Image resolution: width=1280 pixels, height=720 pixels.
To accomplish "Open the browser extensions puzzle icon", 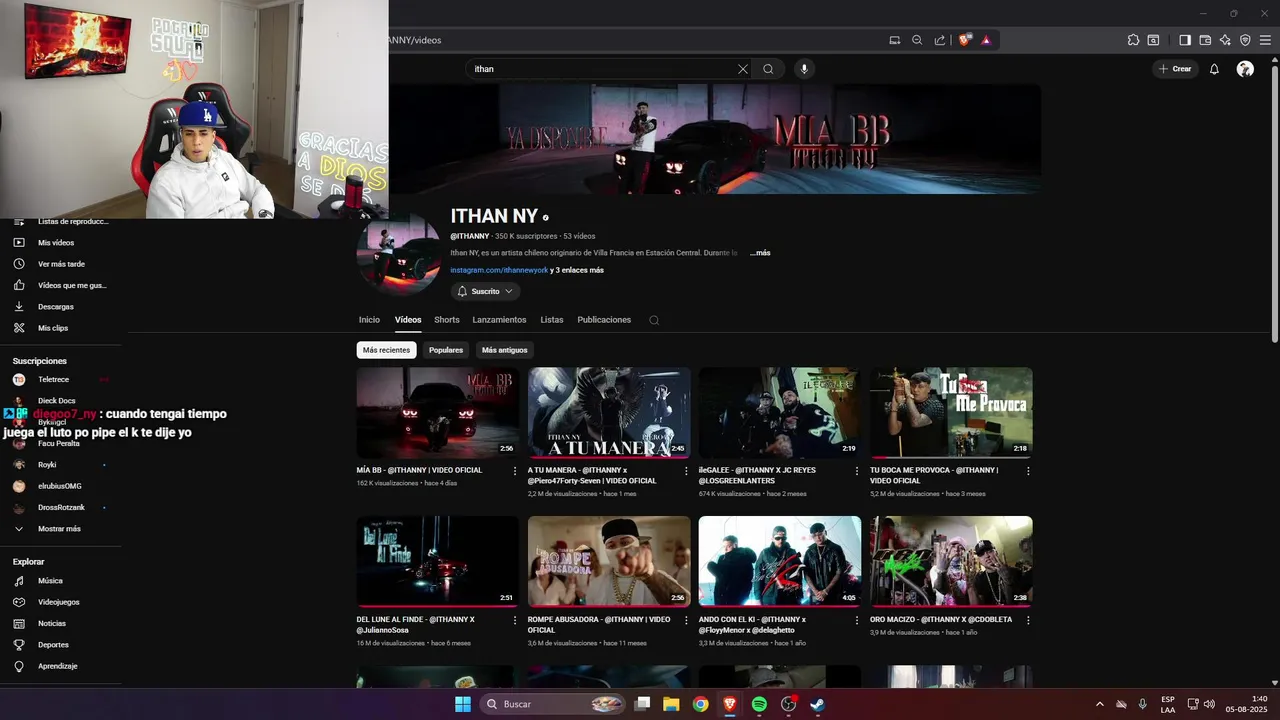I will (1133, 40).
